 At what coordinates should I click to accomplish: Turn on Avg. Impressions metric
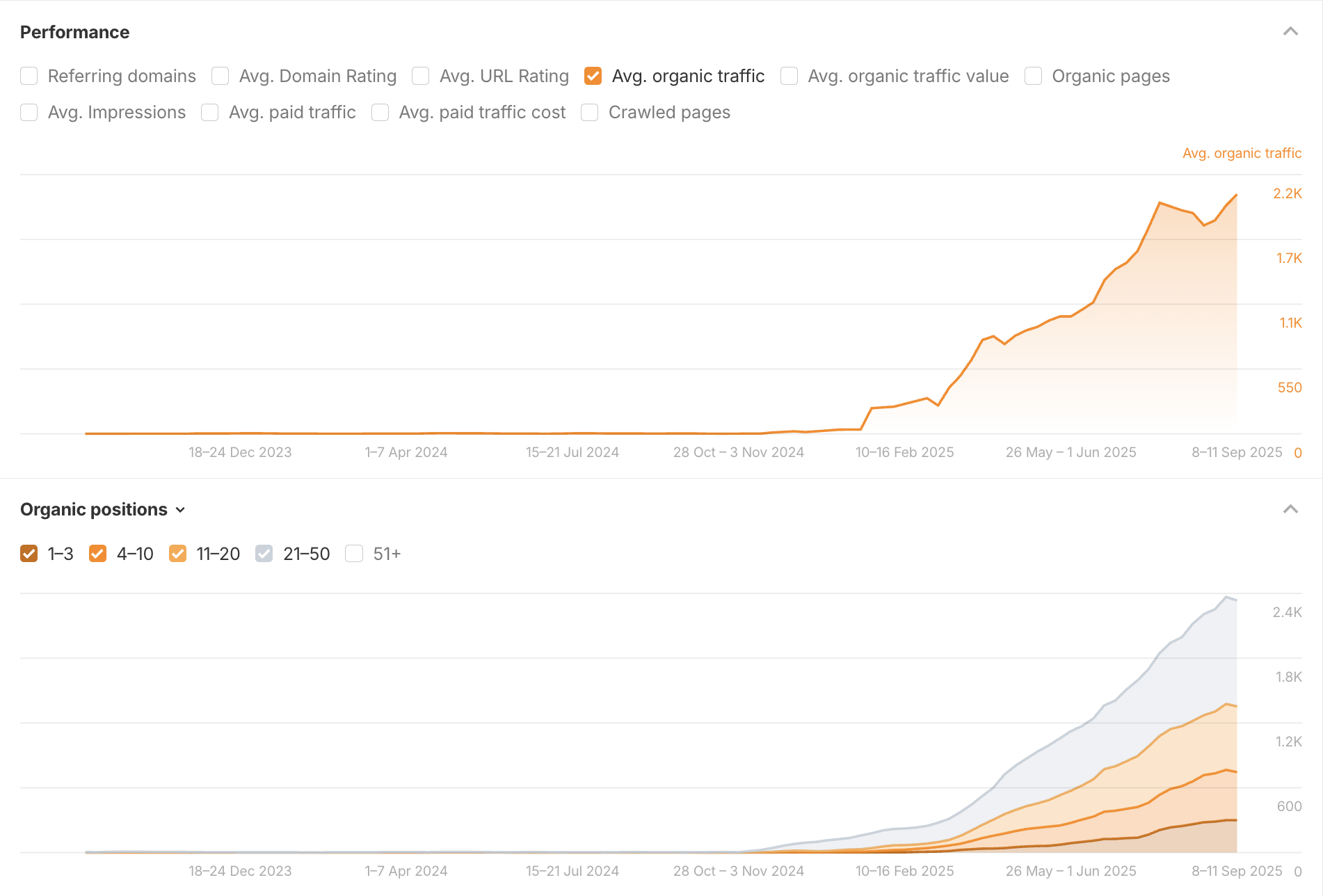29,112
